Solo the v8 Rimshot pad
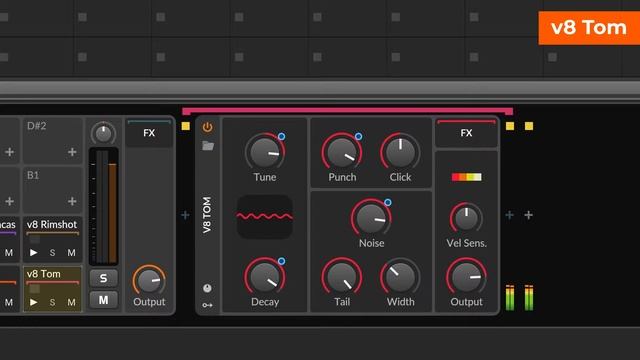Screen dimensions: 640x360 (52, 253)
